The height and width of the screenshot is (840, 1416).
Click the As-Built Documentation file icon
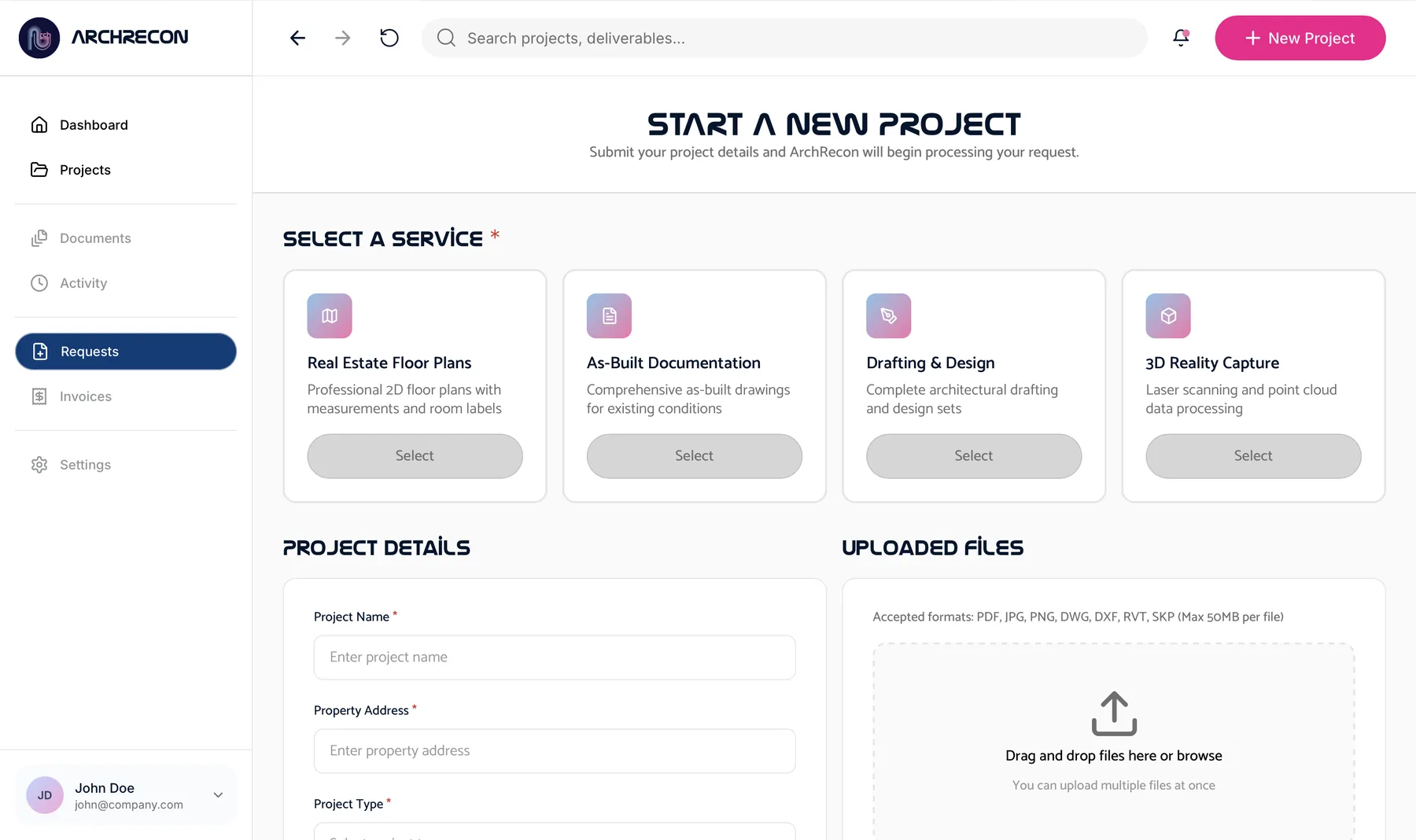click(609, 315)
